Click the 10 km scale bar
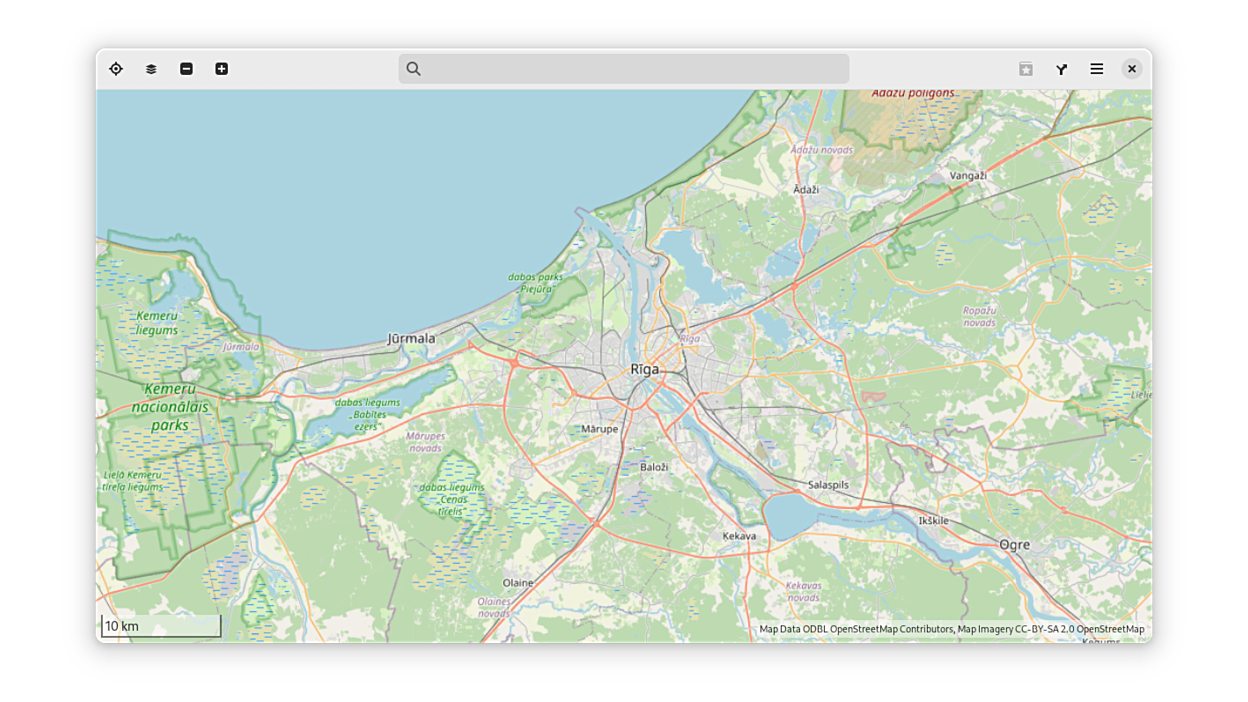 pos(161,626)
